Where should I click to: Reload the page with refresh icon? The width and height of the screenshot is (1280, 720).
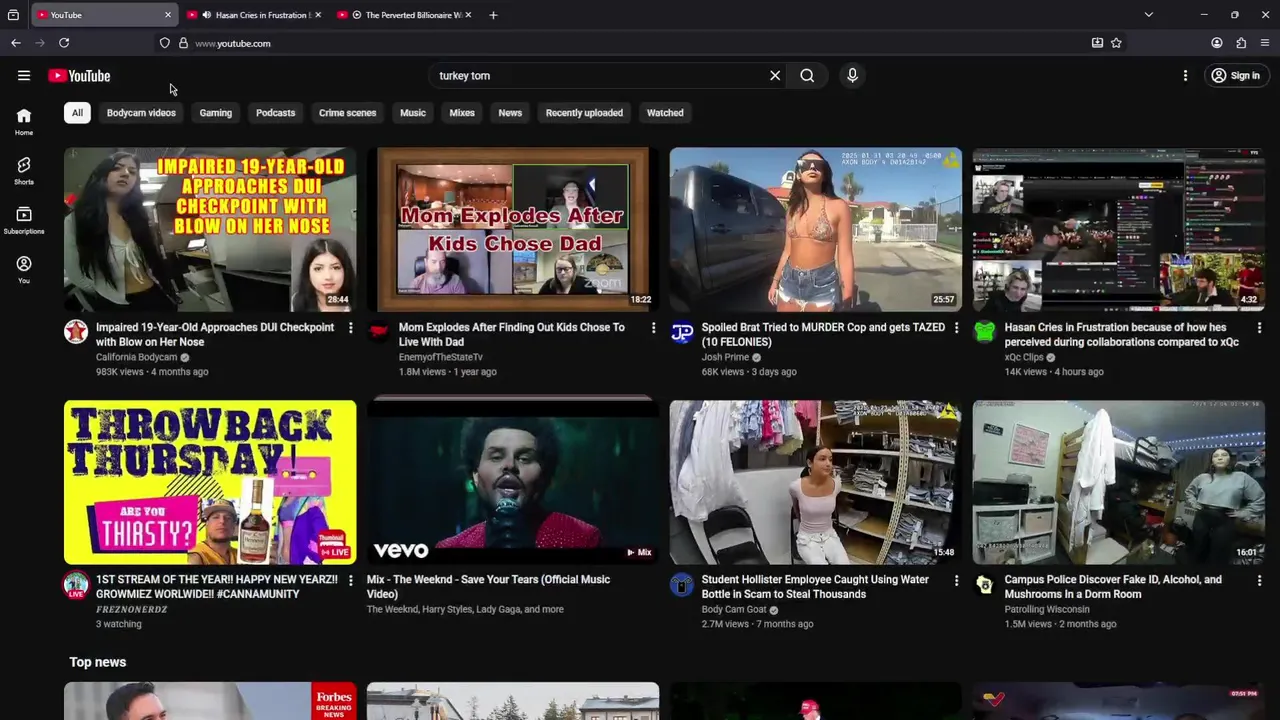64,43
